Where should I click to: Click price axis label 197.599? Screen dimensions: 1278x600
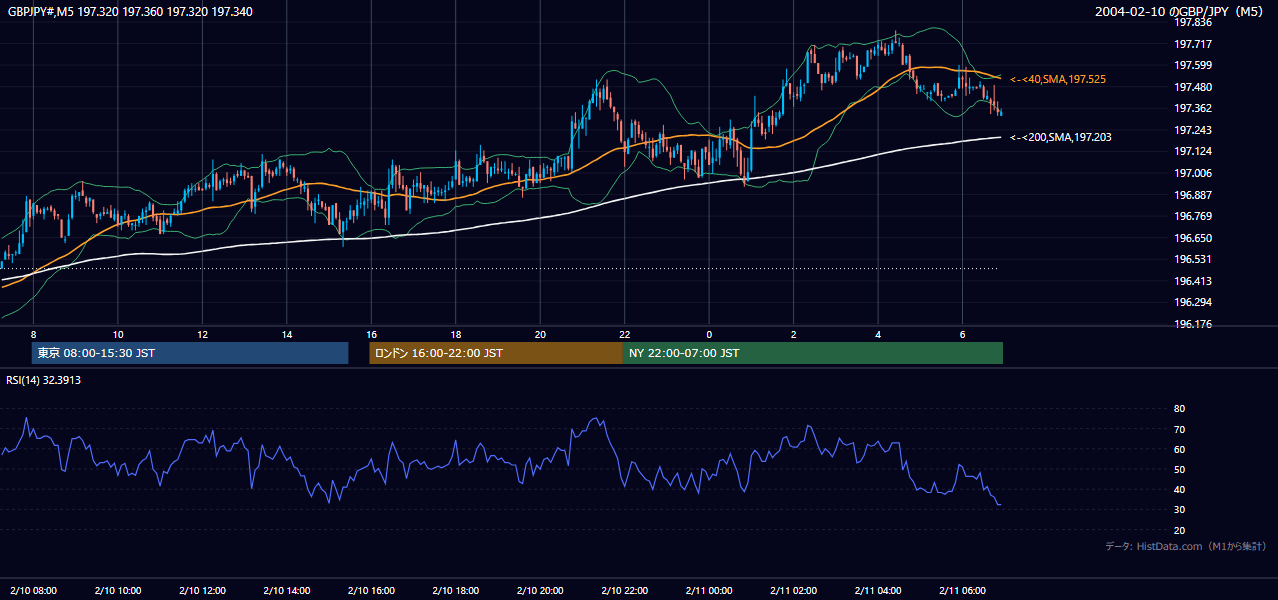click(1192, 65)
